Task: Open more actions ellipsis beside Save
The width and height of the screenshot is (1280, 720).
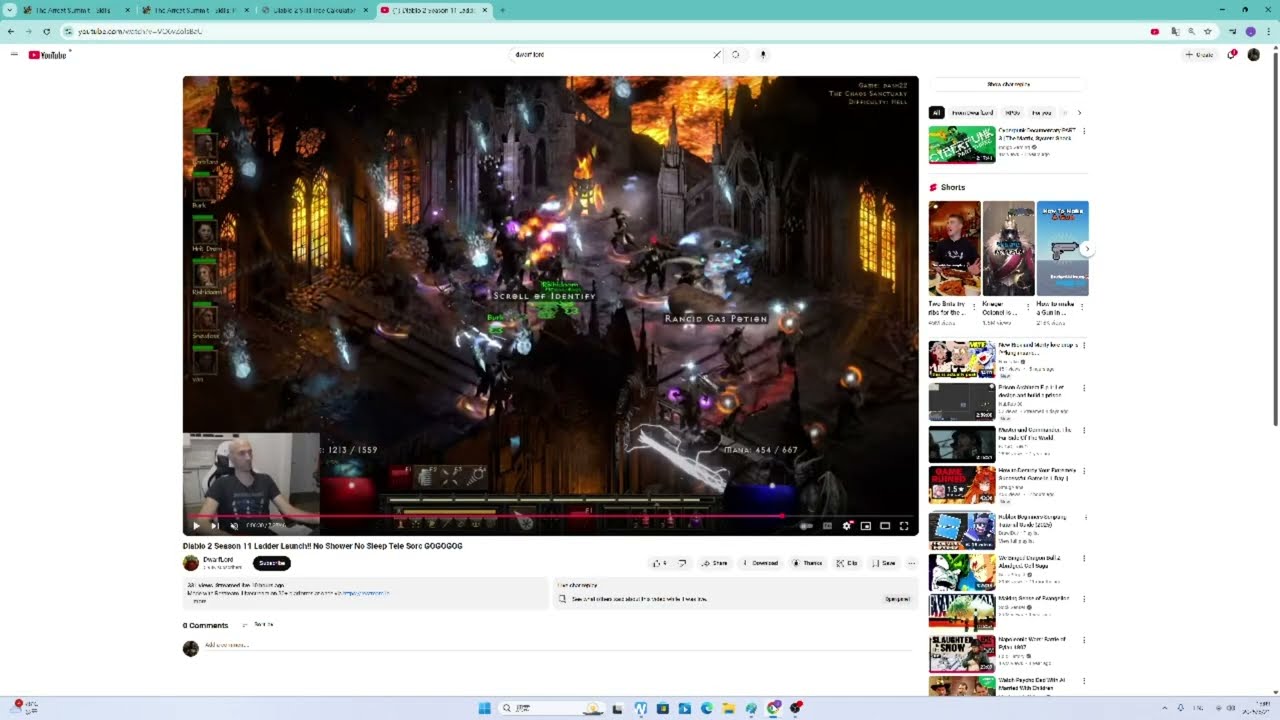Action: click(x=911, y=563)
